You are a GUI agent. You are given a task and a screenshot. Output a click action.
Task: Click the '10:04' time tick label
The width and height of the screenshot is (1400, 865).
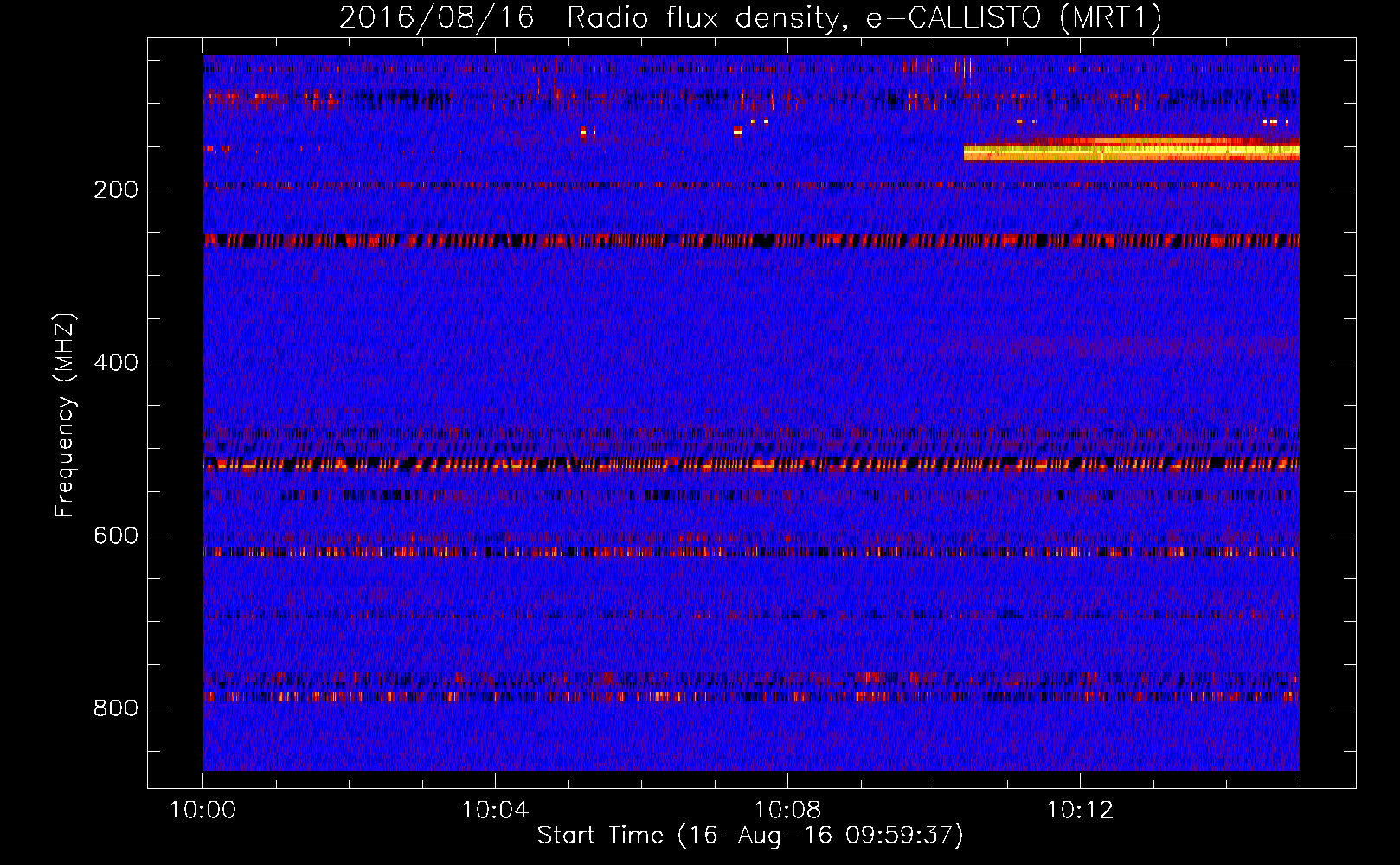pyautogui.click(x=495, y=811)
